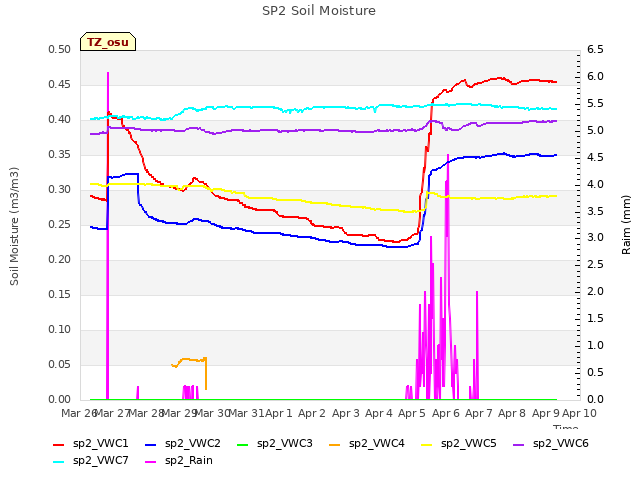Click the Apr 10 date label
The image size is (640, 480).
[579, 413]
